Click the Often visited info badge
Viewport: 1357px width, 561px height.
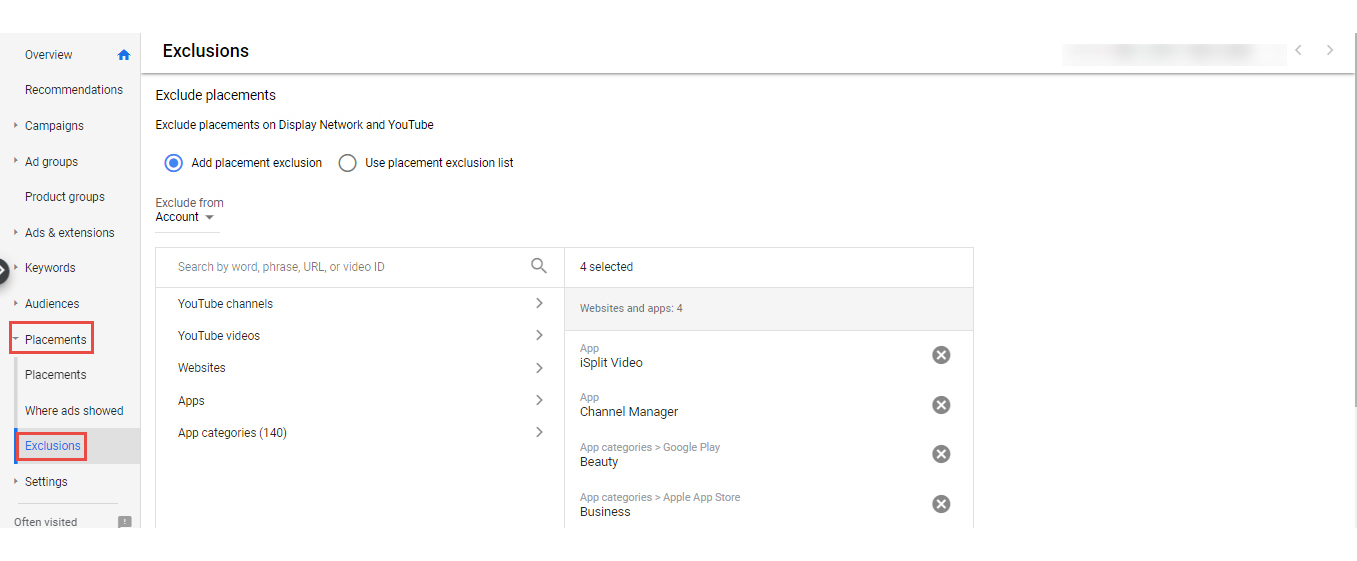pyautogui.click(x=125, y=522)
